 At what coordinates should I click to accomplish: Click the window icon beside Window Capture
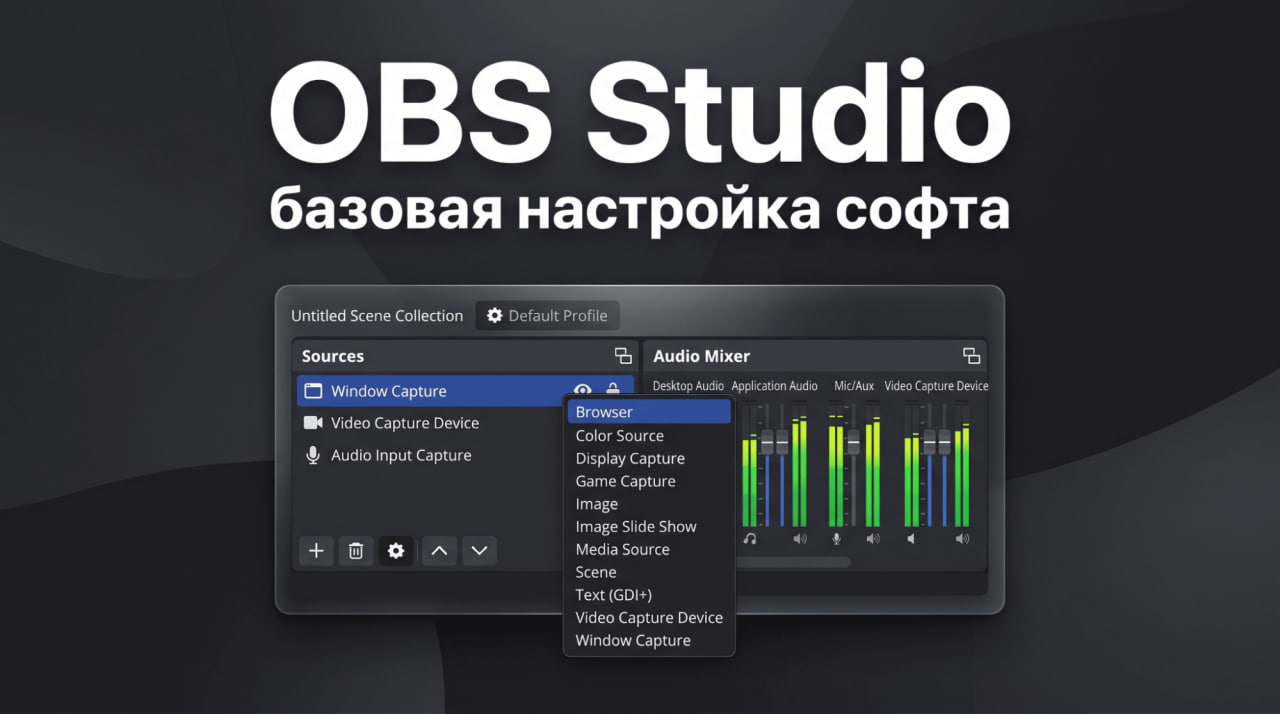coord(313,391)
